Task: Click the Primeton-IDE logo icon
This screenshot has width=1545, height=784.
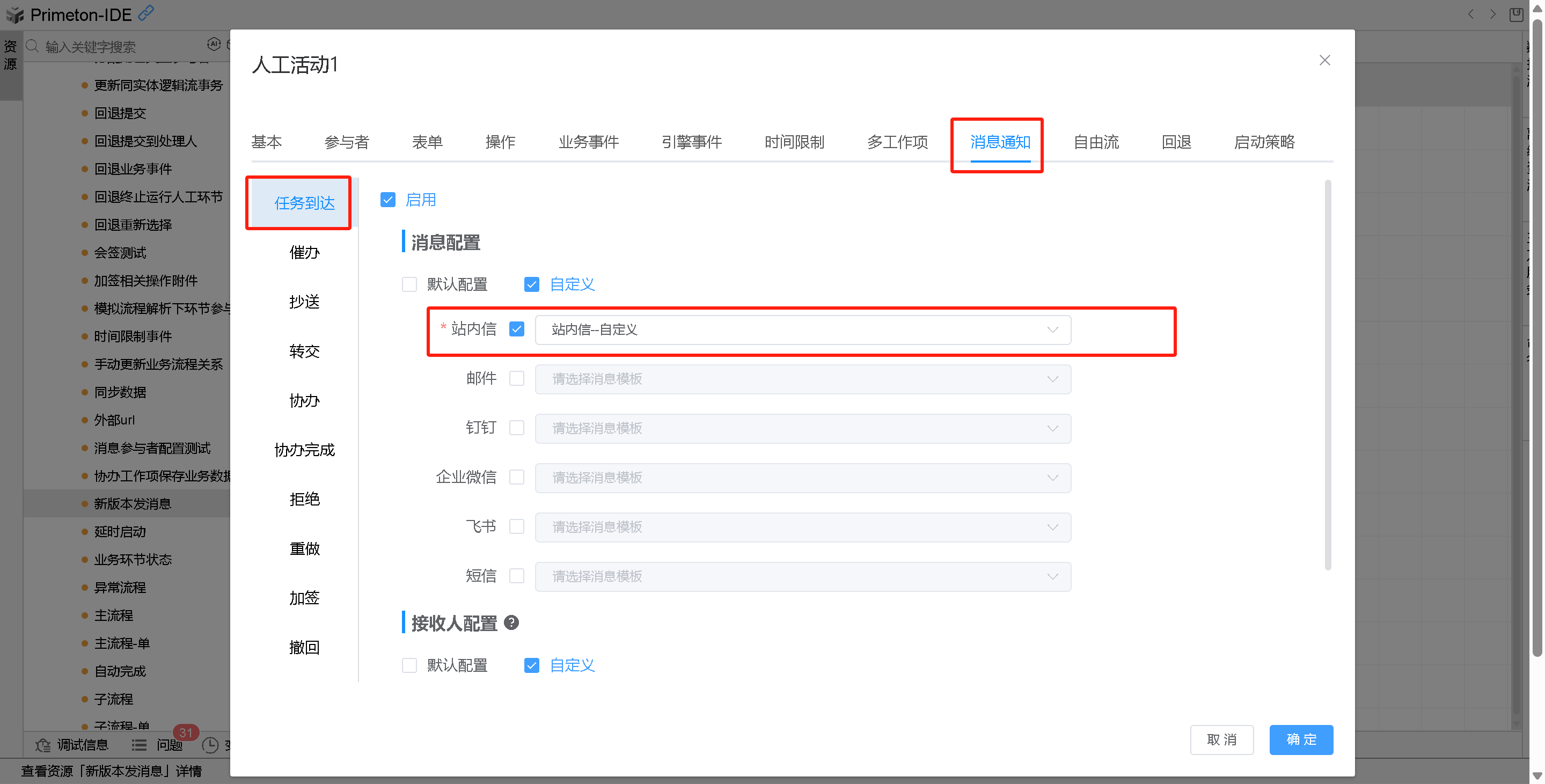Action: tap(15, 14)
